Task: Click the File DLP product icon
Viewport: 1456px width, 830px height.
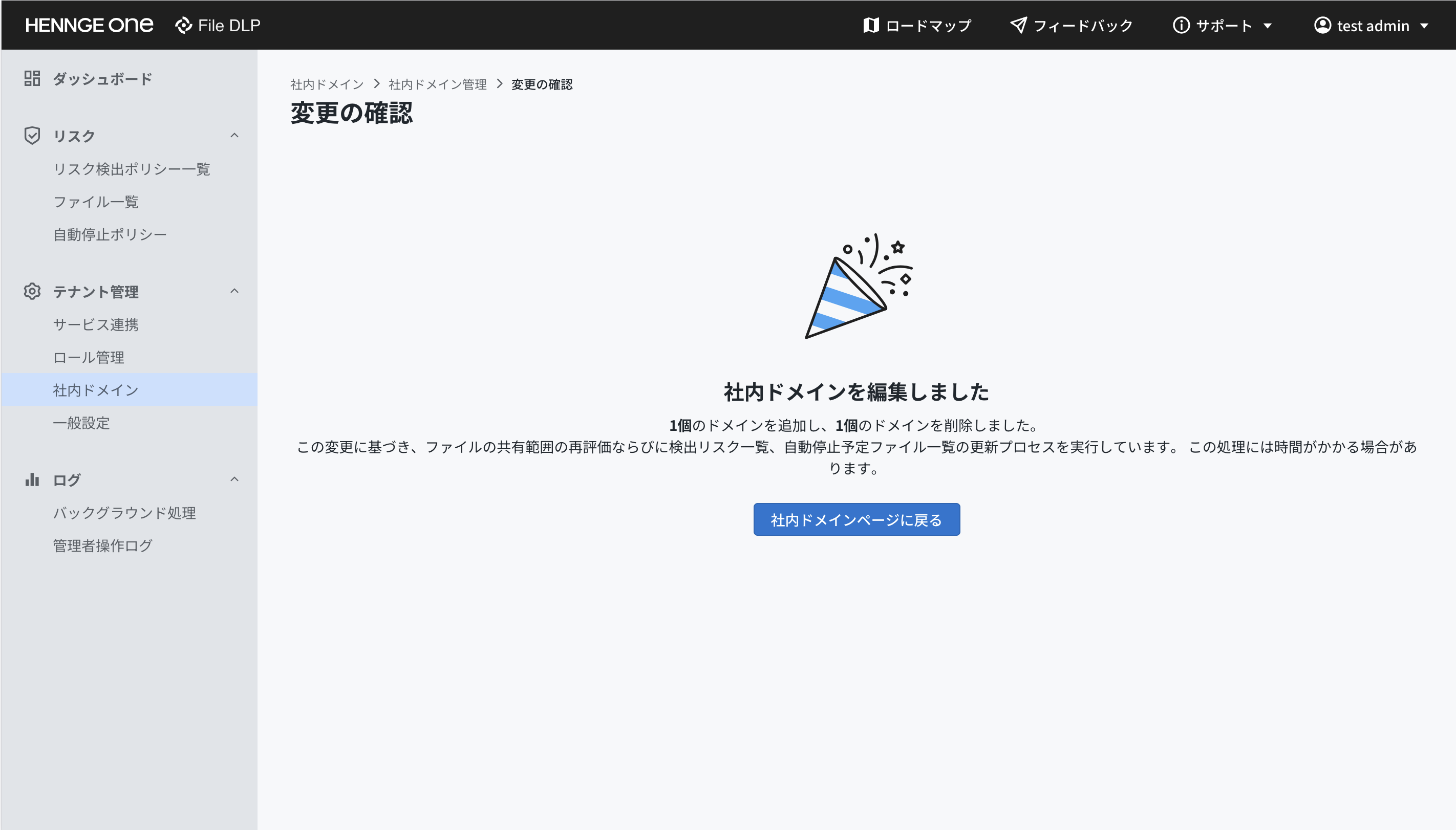Action: [184, 25]
